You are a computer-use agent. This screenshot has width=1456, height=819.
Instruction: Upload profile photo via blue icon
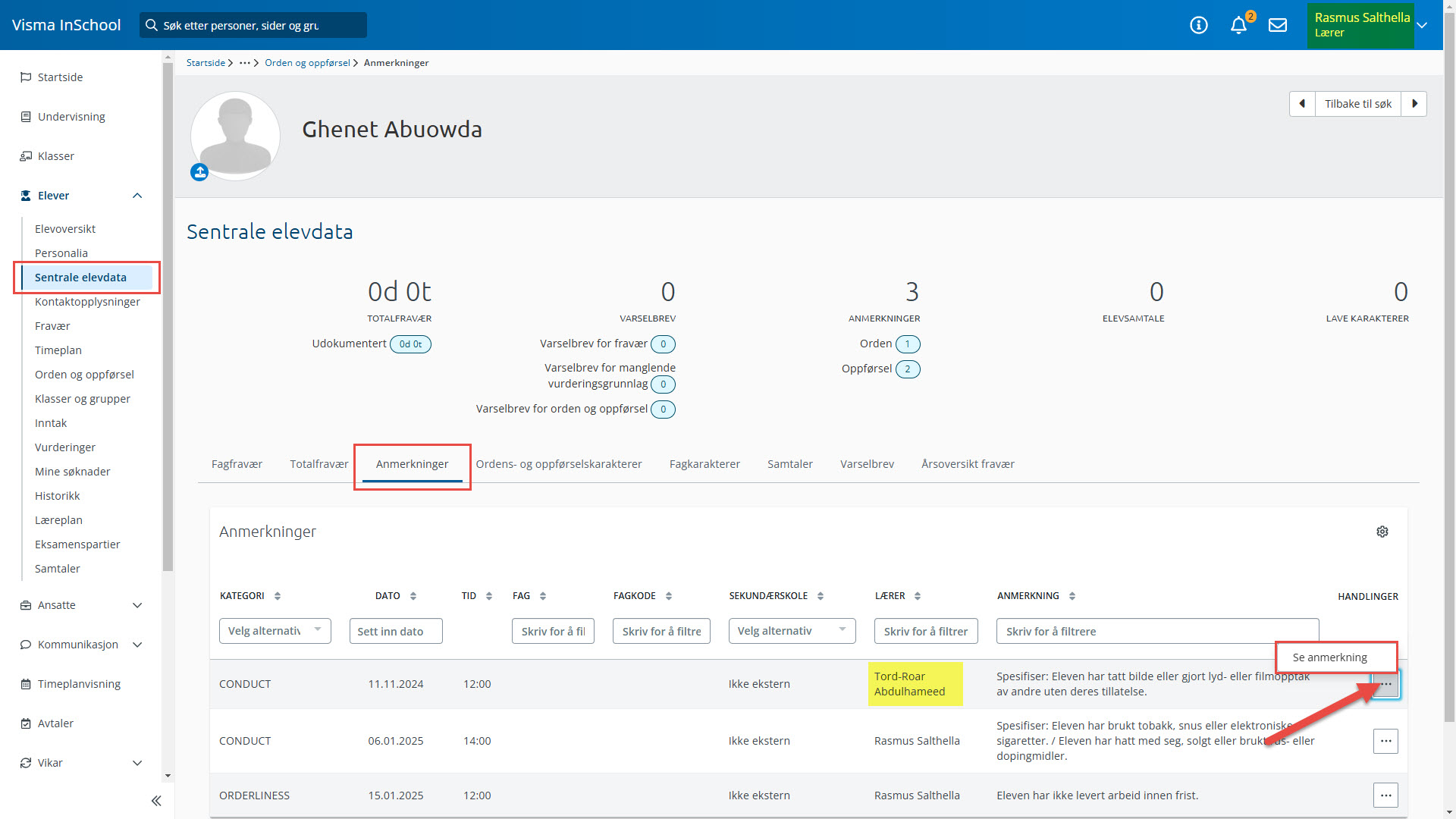click(x=199, y=173)
